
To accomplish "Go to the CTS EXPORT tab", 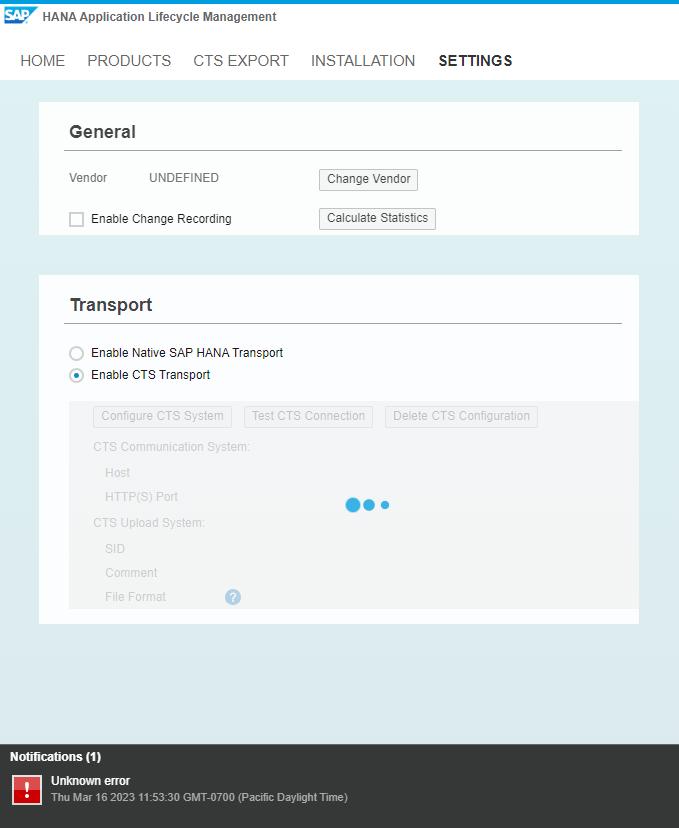I will pyautogui.click(x=241, y=61).
